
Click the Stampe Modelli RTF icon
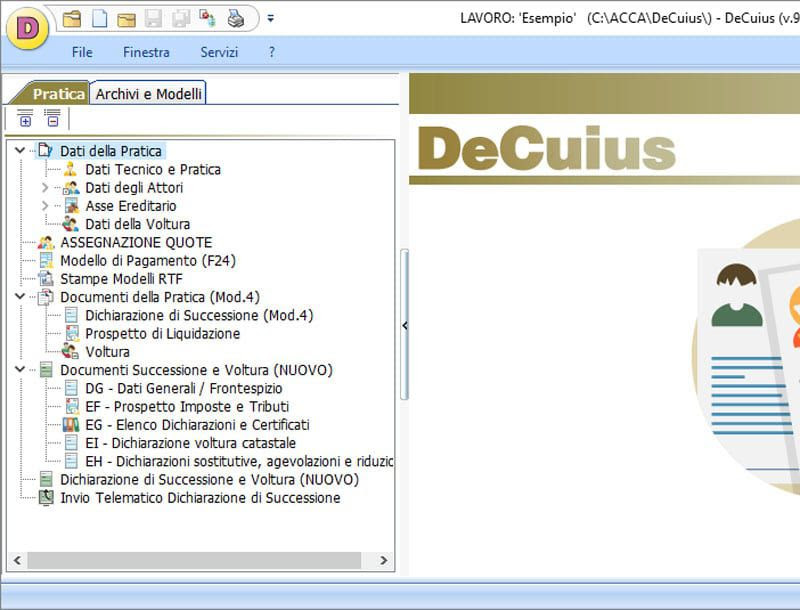(46, 279)
